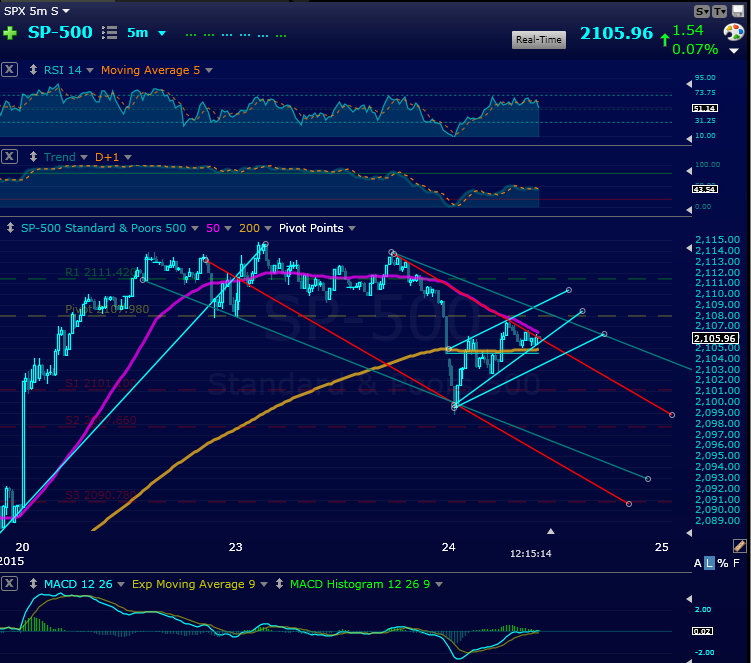Open the RSI 14 settings dropdown
The width and height of the screenshot is (751, 663).
click(90, 70)
